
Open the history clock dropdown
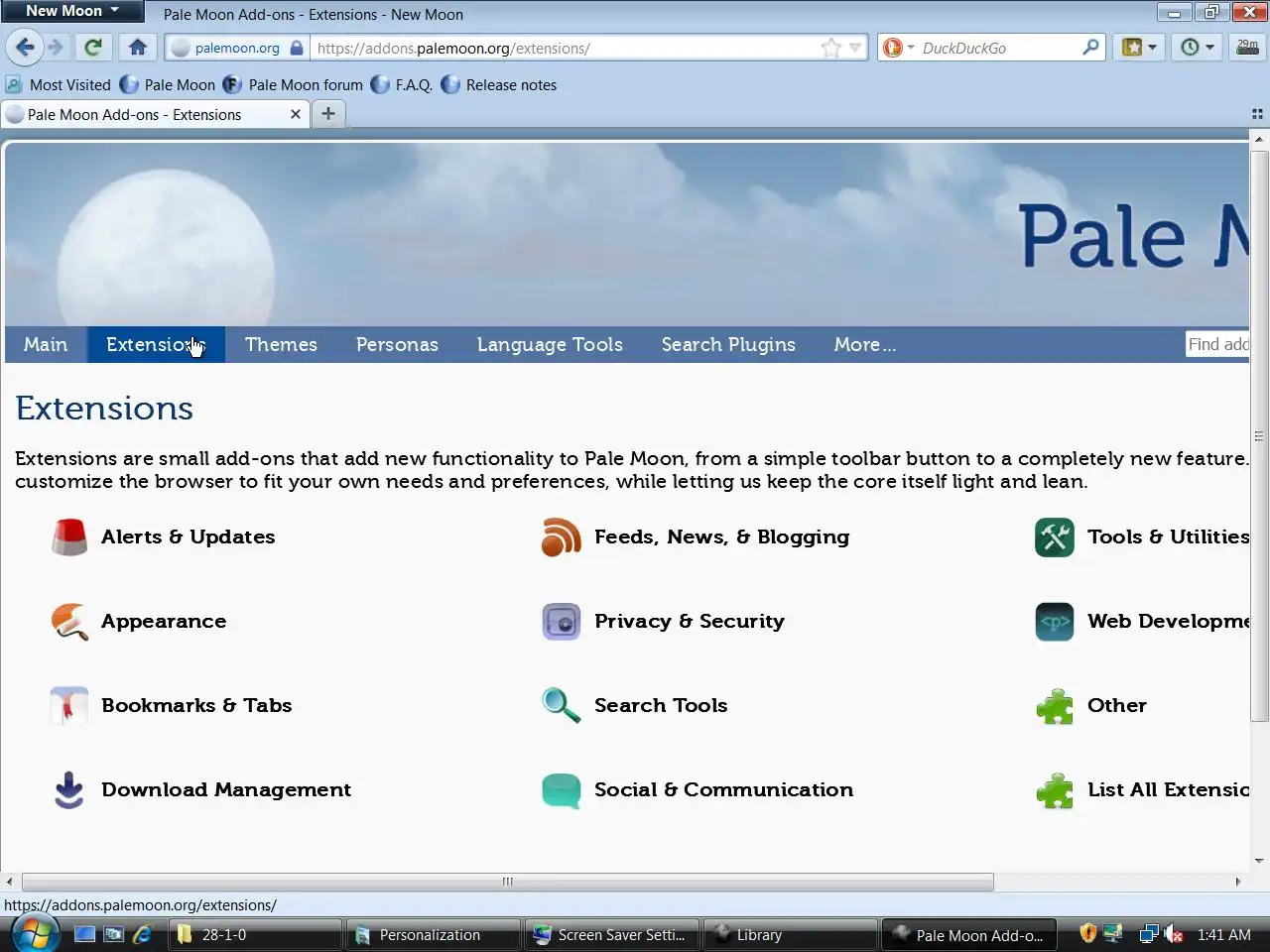tap(1198, 48)
